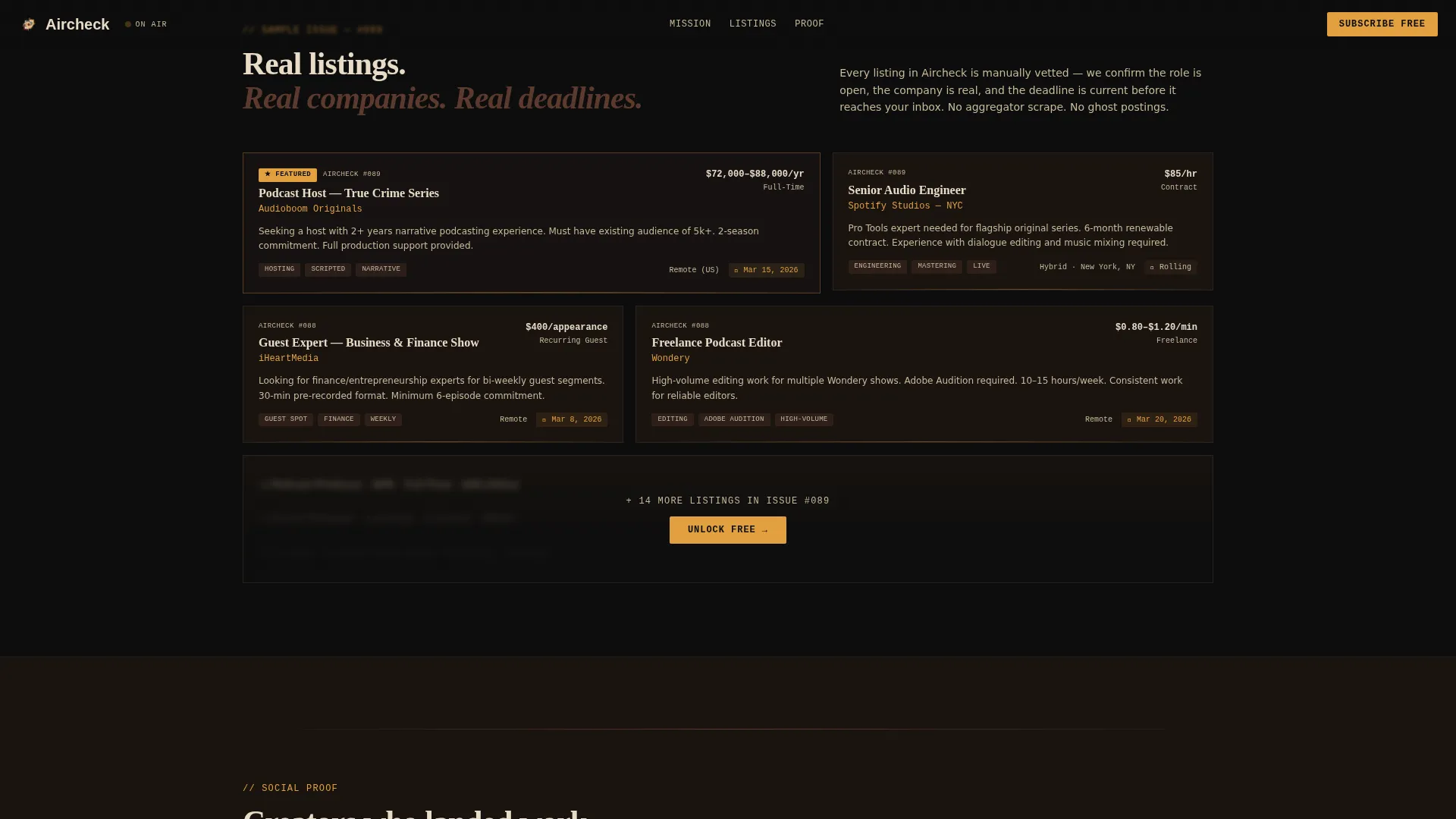Click $0.80–$1.20/min rate text

1156,328
